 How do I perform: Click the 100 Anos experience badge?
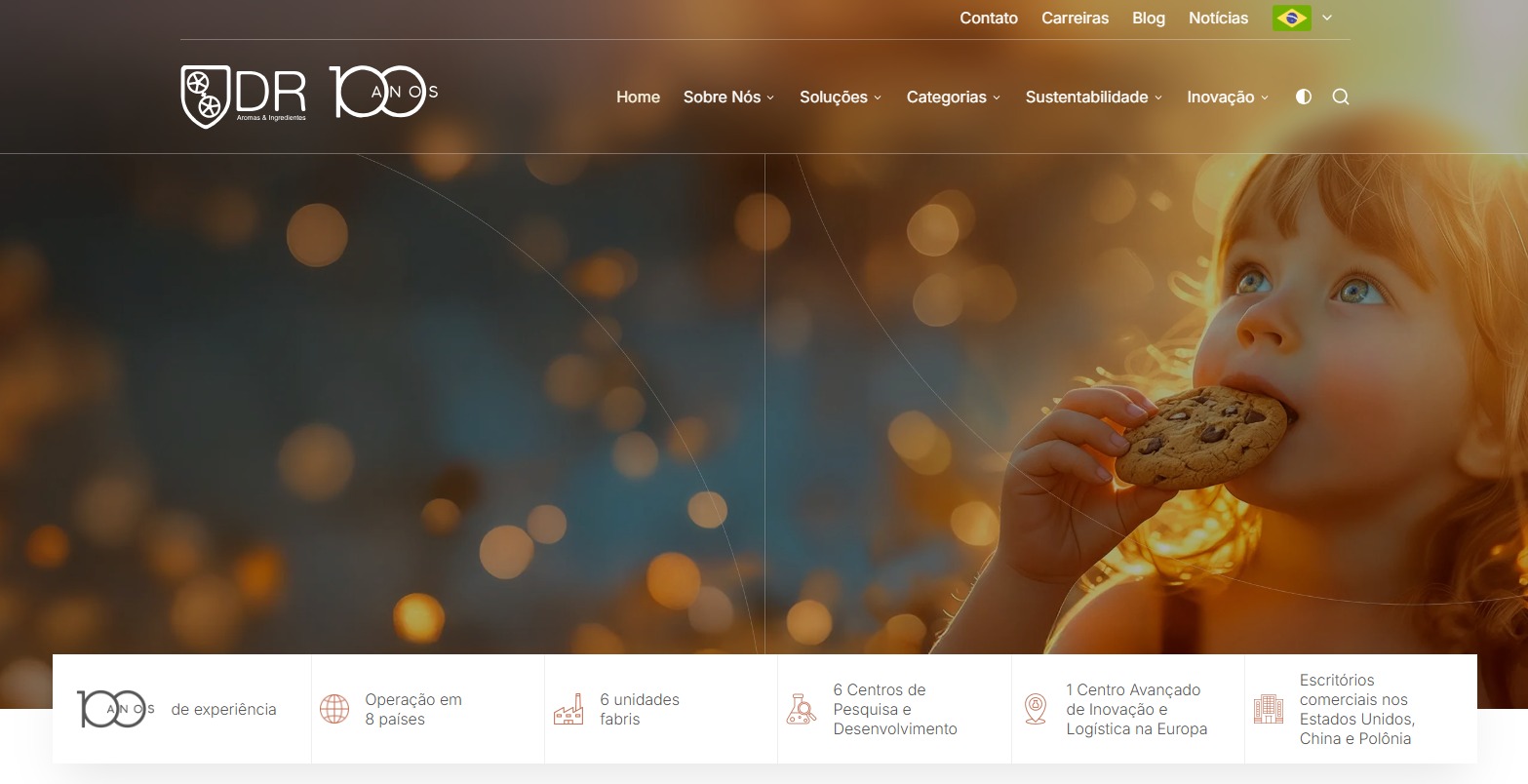click(116, 709)
